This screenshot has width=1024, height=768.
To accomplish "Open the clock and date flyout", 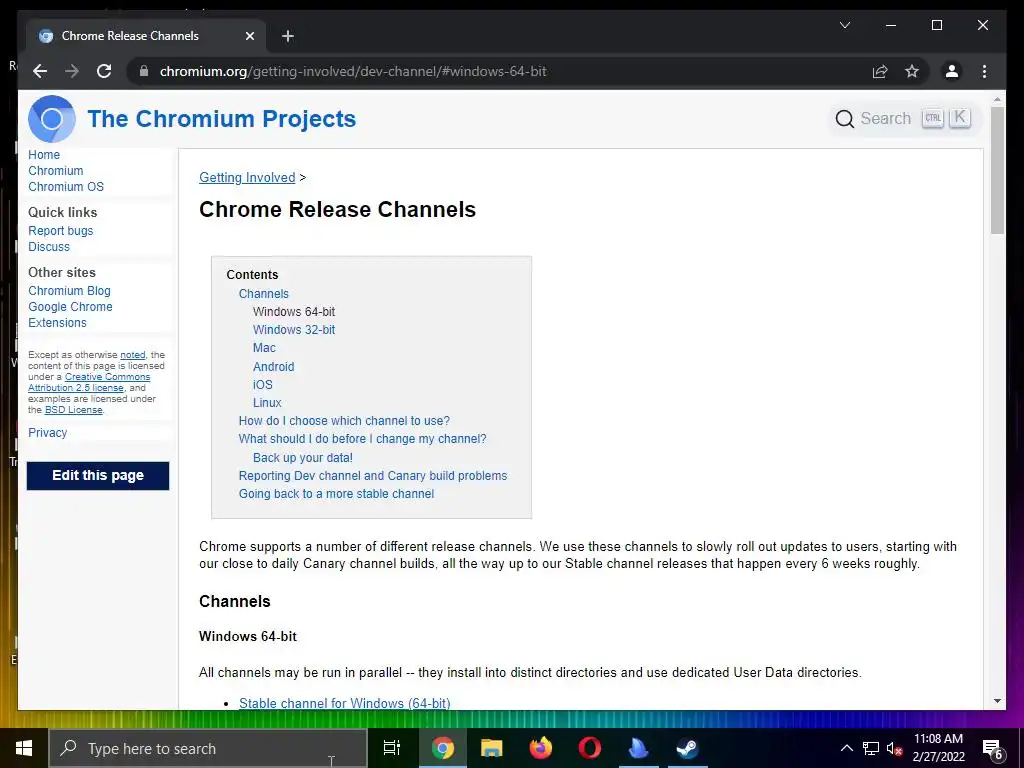I will point(938,748).
